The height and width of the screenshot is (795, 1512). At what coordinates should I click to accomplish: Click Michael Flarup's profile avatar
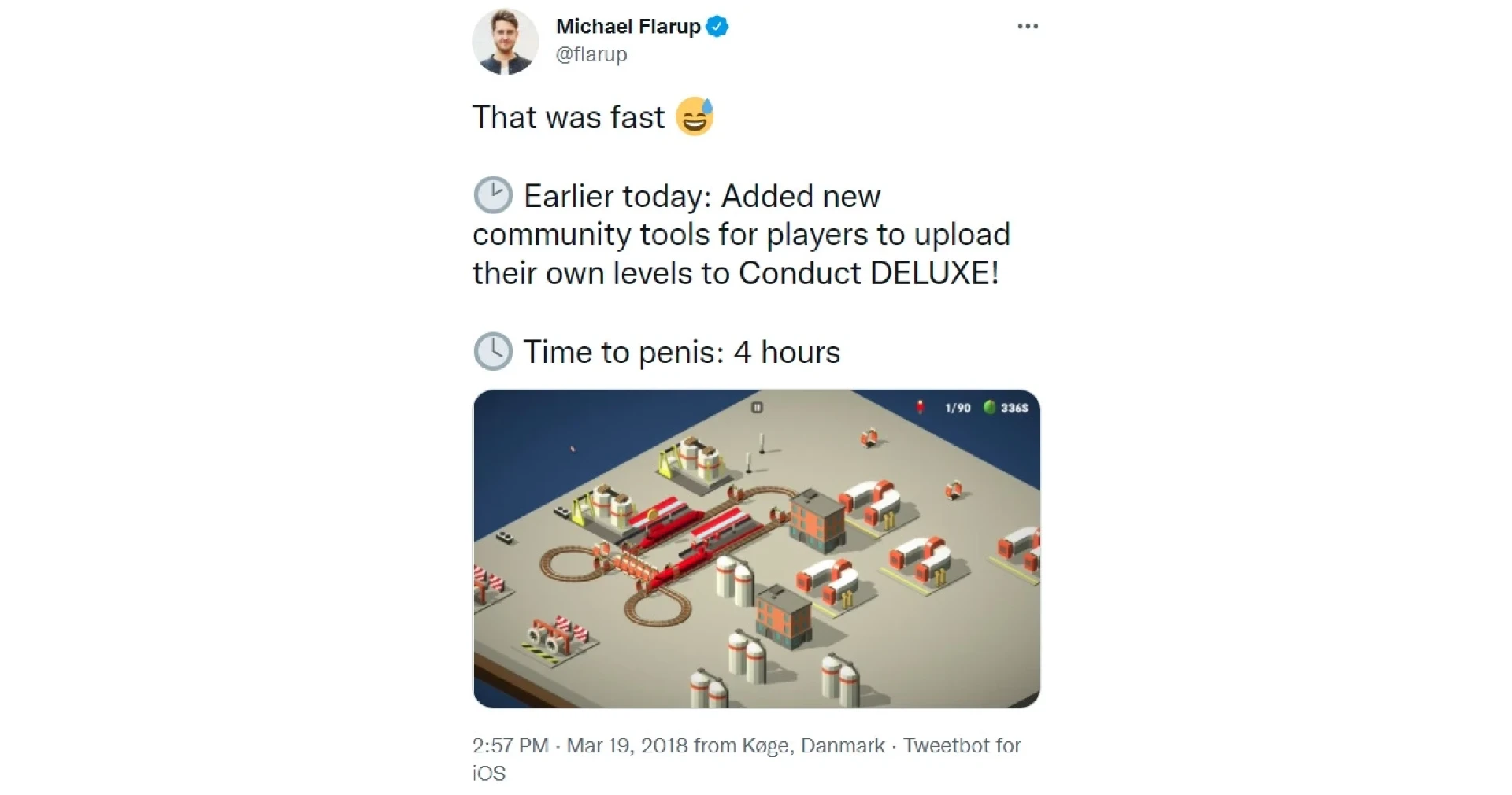(x=505, y=42)
